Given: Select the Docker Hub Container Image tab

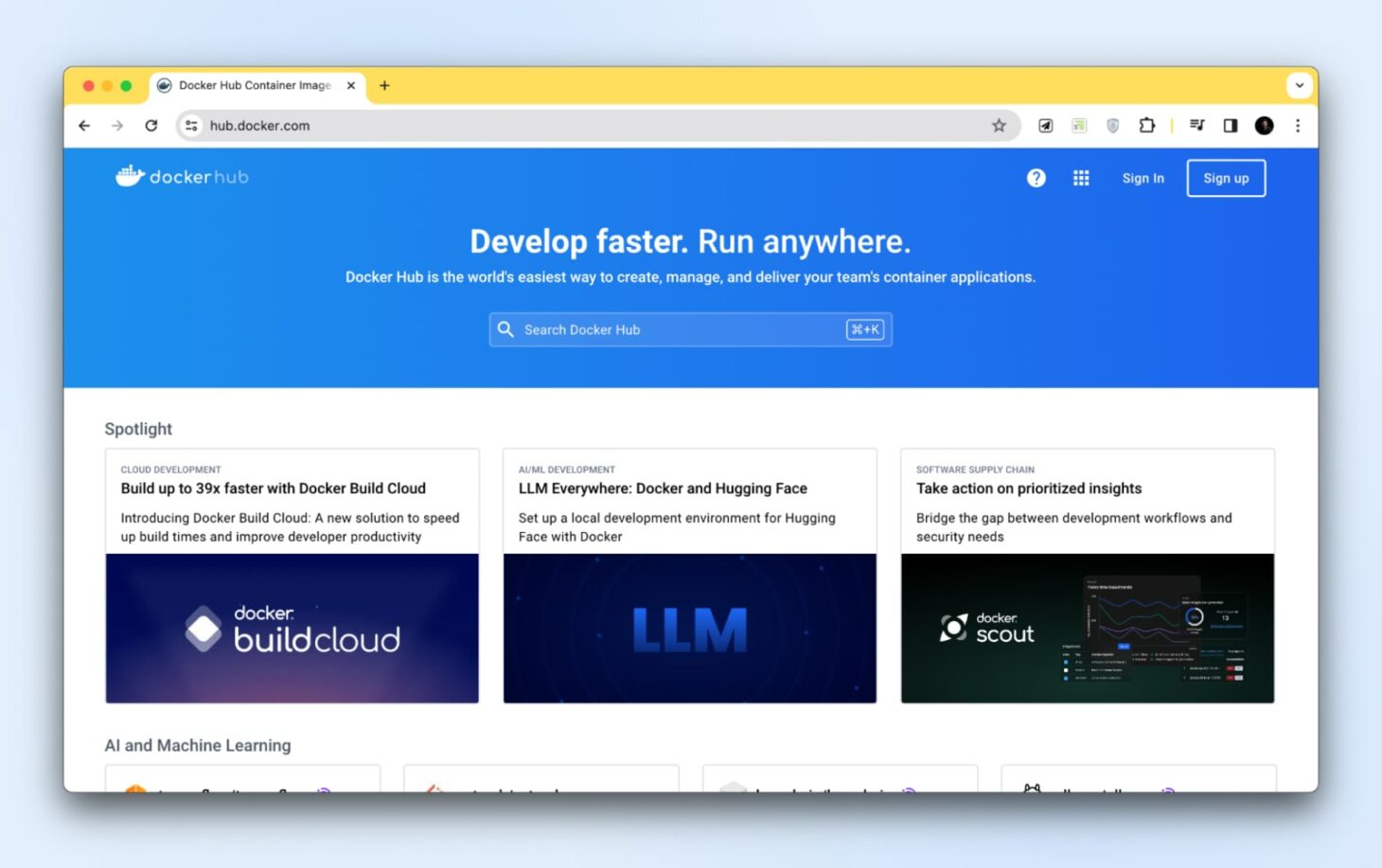Looking at the screenshot, I should (x=251, y=85).
